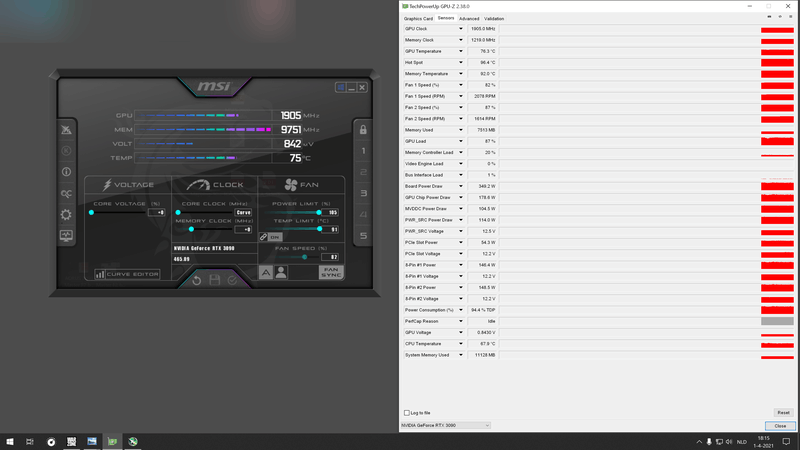800x450 pixels.
Task: Click GPU-Z refresh icon in toolbar
Action: pos(780,17)
